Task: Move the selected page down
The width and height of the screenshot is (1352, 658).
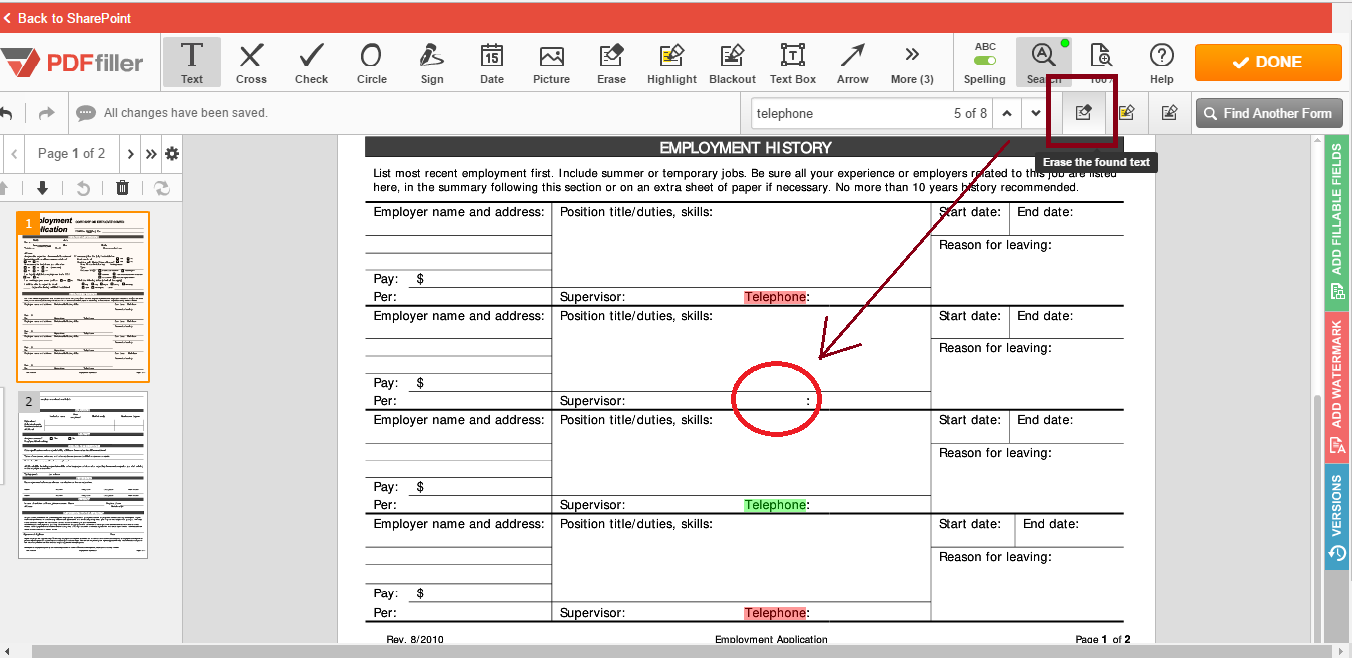Action: [x=42, y=188]
